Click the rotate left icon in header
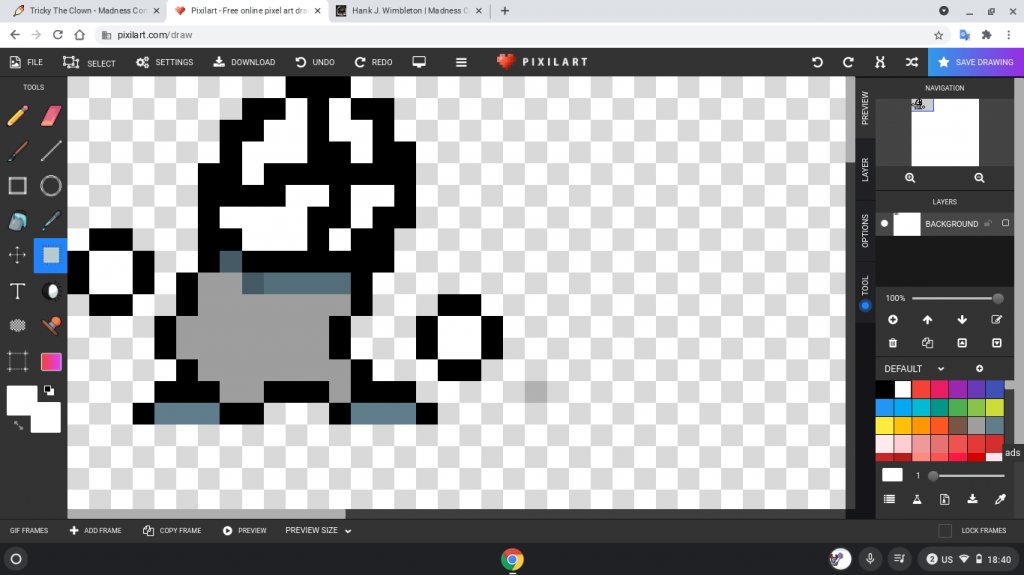This screenshot has height=575, width=1024. 817,62
